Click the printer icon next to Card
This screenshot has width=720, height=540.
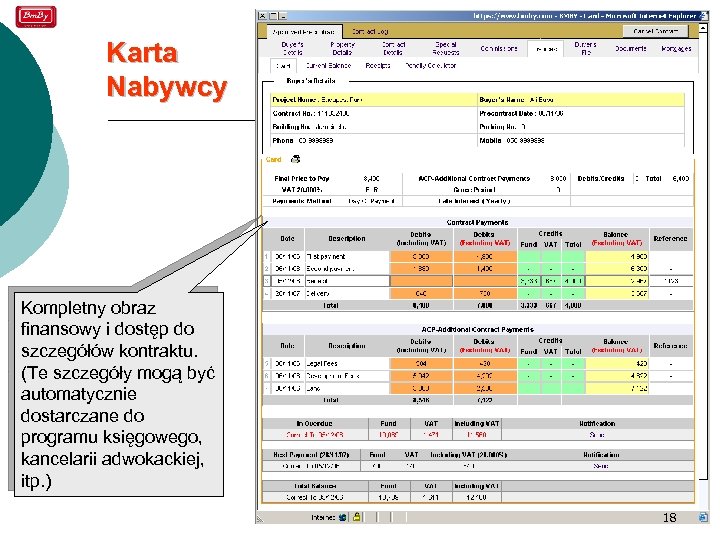point(295,159)
